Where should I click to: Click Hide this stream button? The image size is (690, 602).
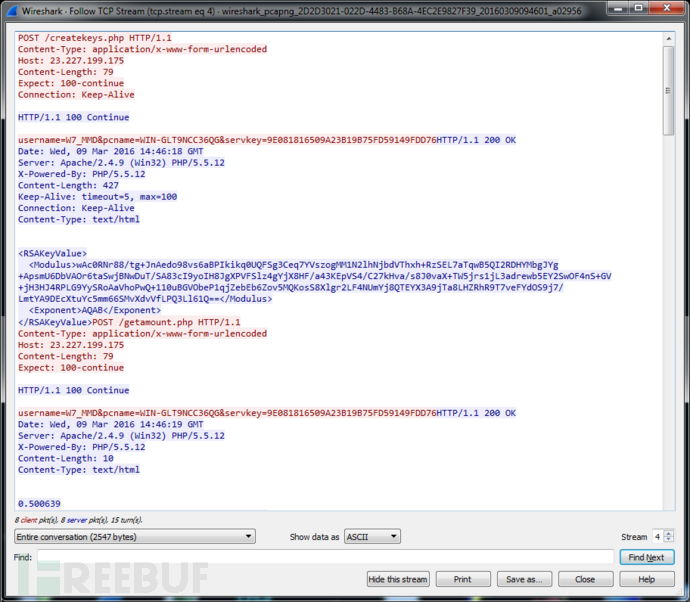[x=397, y=579]
